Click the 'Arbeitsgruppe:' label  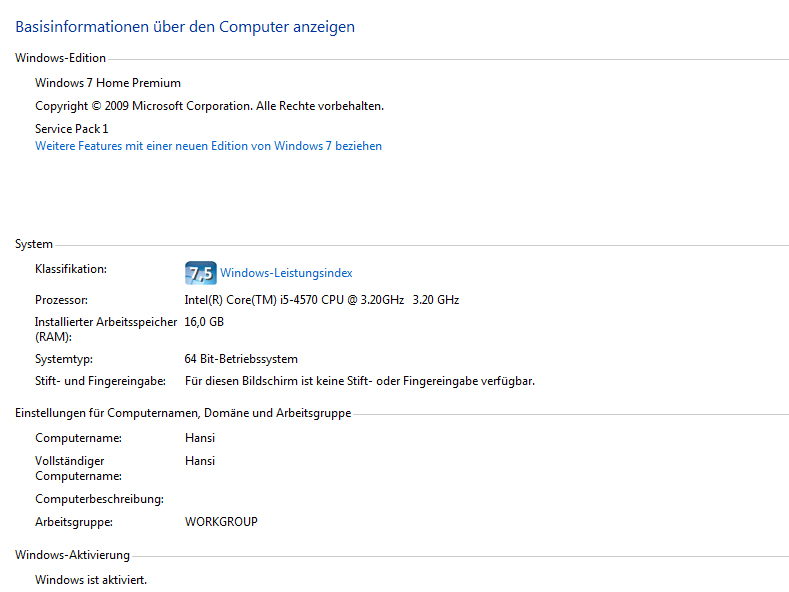[74, 522]
